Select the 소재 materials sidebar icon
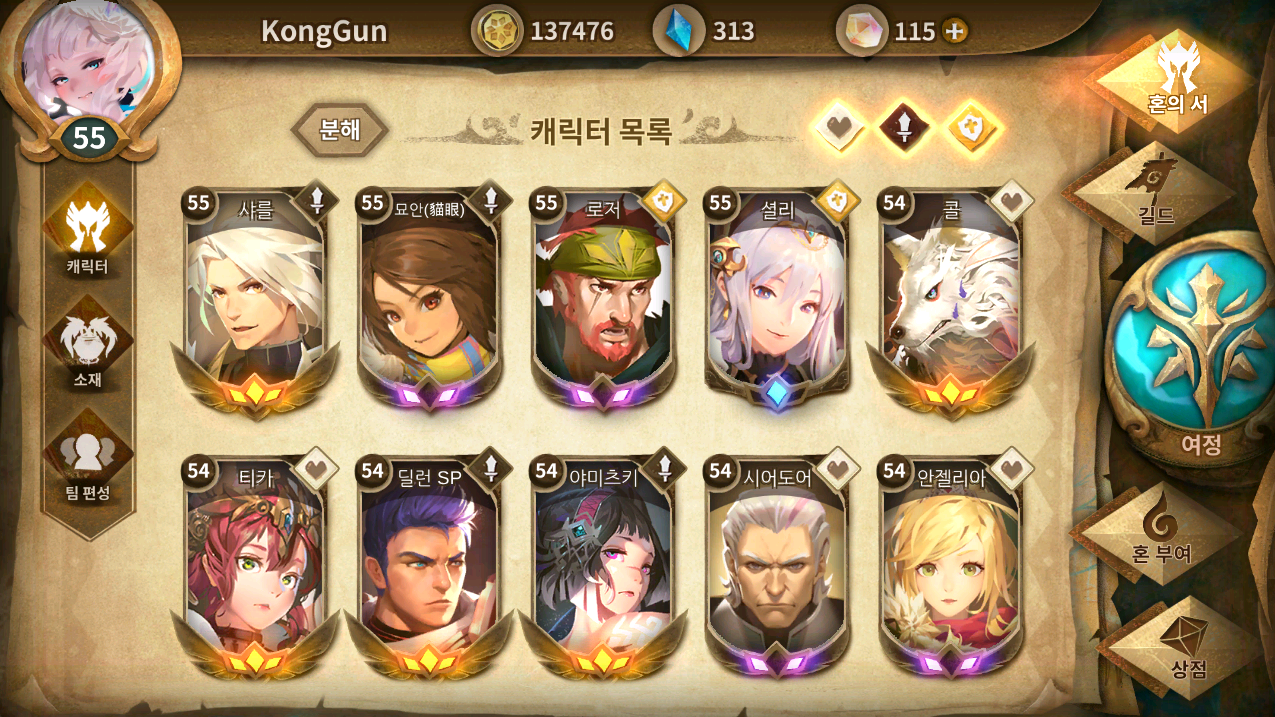 pyautogui.click(x=88, y=351)
